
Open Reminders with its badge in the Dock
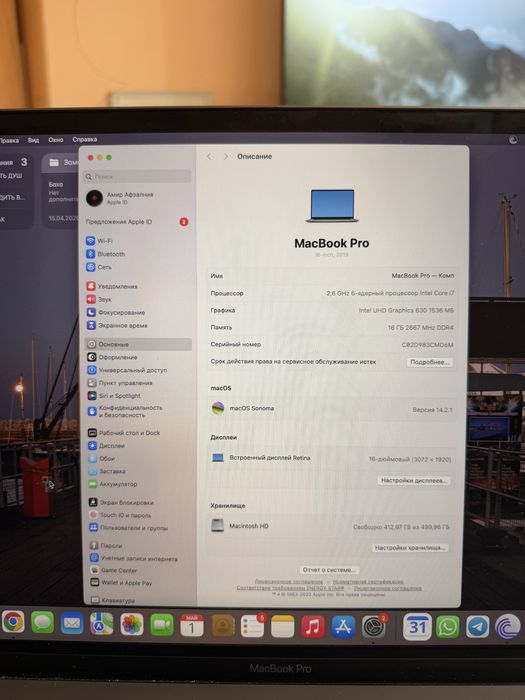pyautogui.click(x=253, y=626)
